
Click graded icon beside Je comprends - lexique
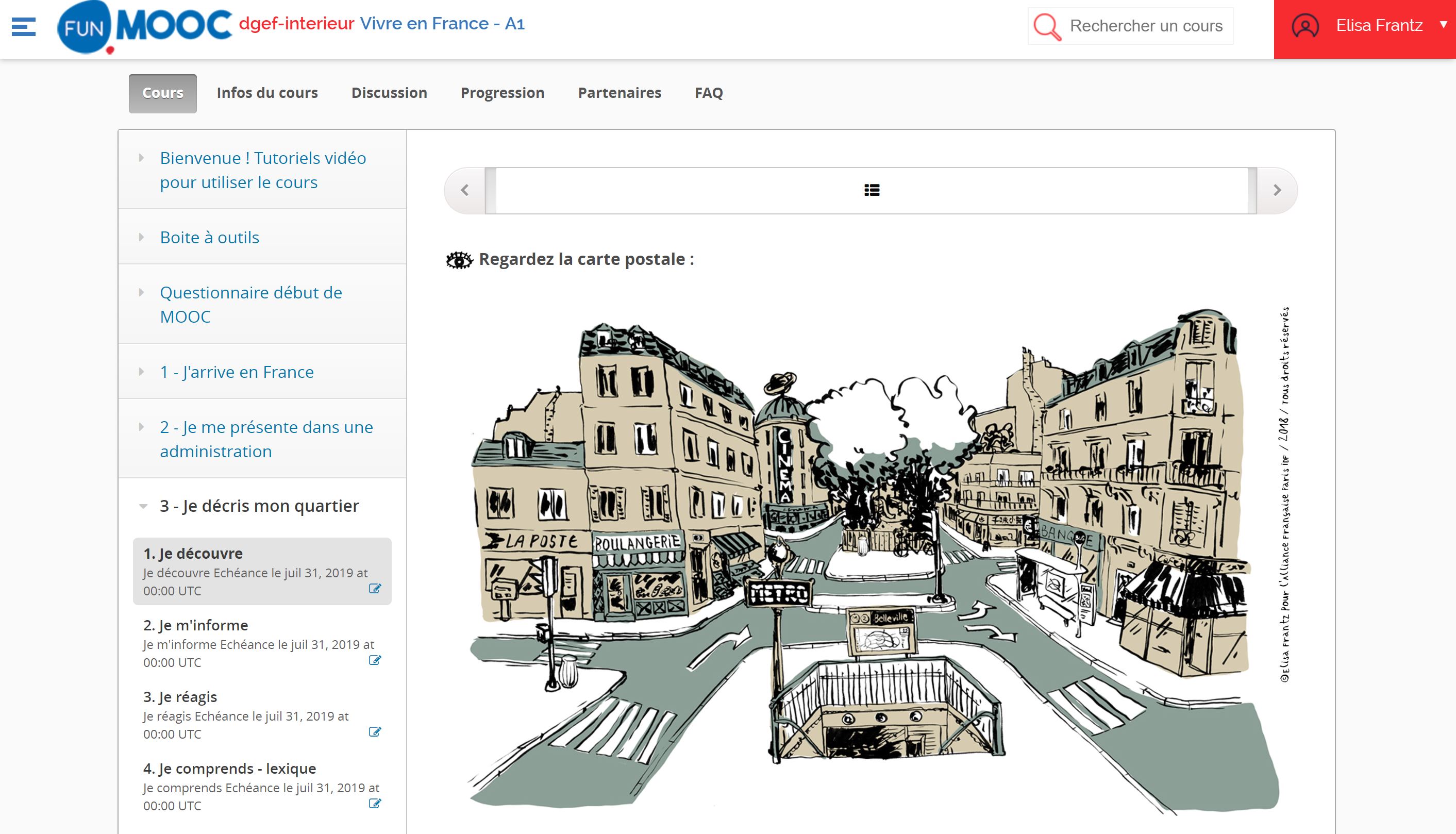point(375,803)
